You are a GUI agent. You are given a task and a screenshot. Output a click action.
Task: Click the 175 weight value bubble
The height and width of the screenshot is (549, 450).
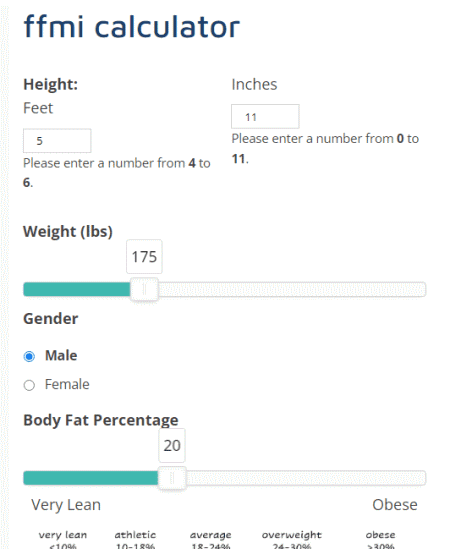[x=144, y=257]
